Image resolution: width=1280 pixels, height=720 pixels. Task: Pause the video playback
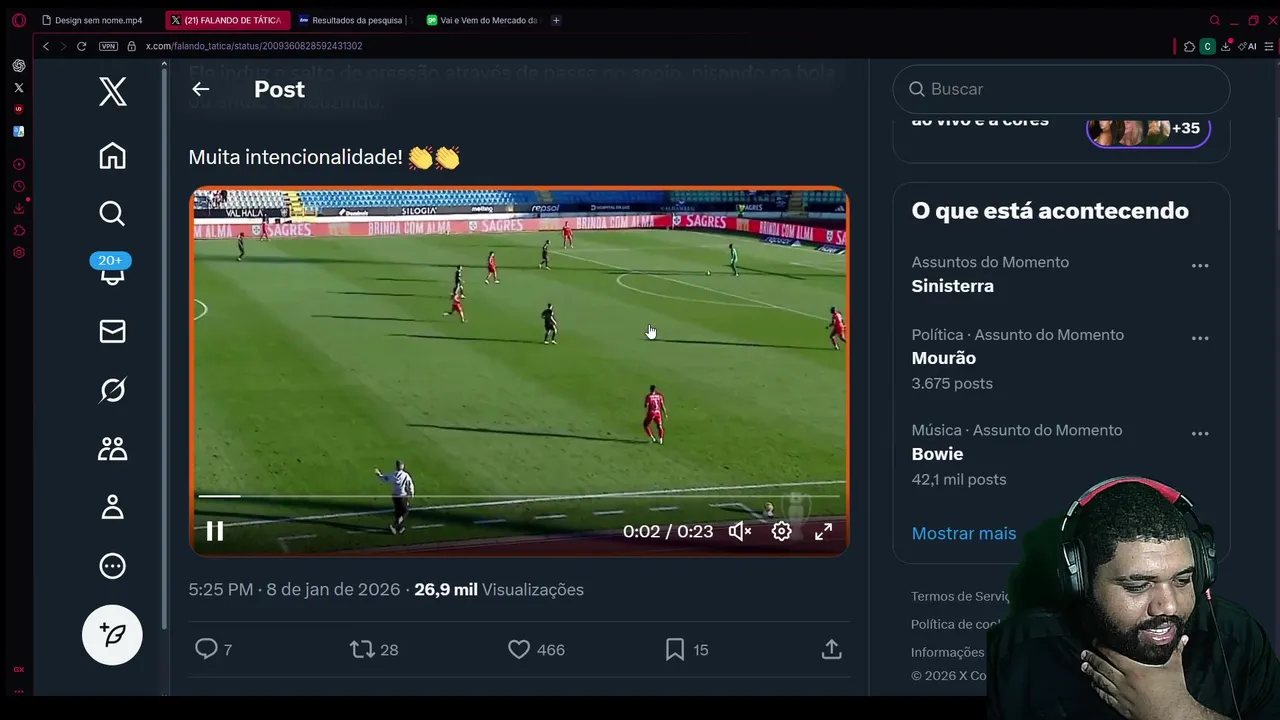tap(215, 531)
